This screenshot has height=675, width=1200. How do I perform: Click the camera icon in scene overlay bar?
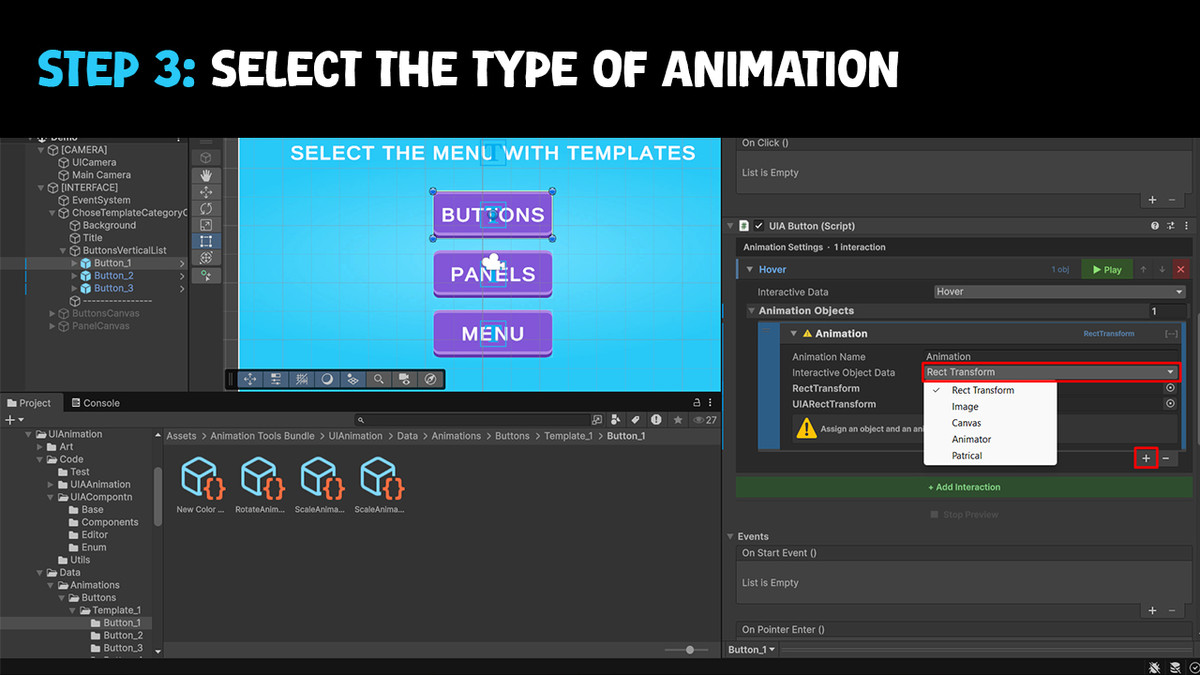pos(404,379)
